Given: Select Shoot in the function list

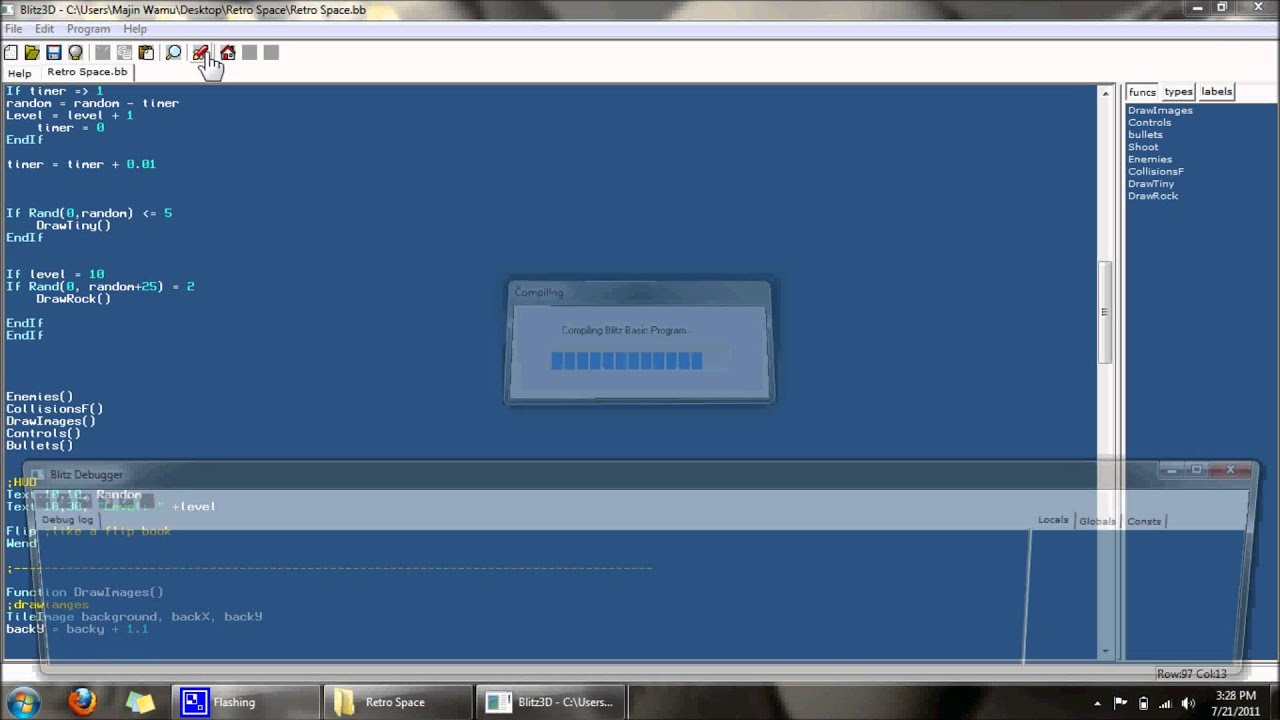Looking at the screenshot, I should (x=1143, y=147).
